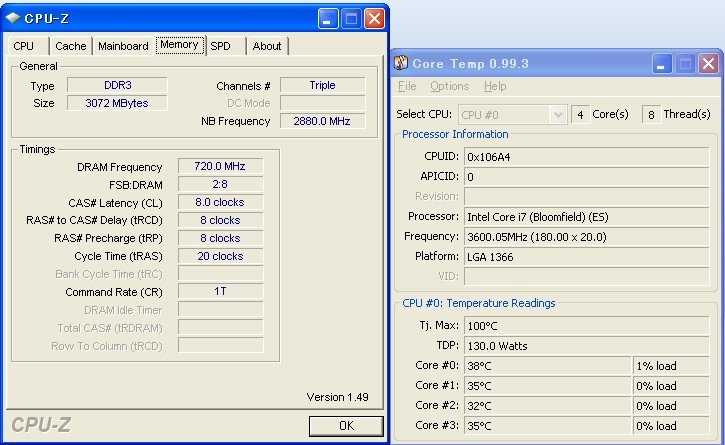Open the File menu in Core Temp
The image size is (725, 445).
408,87
